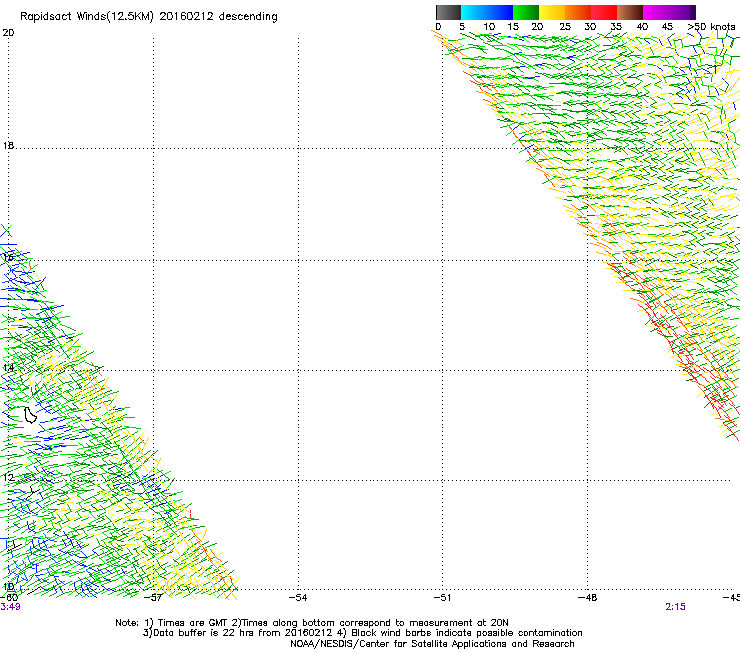740x650 pixels.
Task: Click the 'Data buffer is 22 hrs' note line
Action: [362, 633]
